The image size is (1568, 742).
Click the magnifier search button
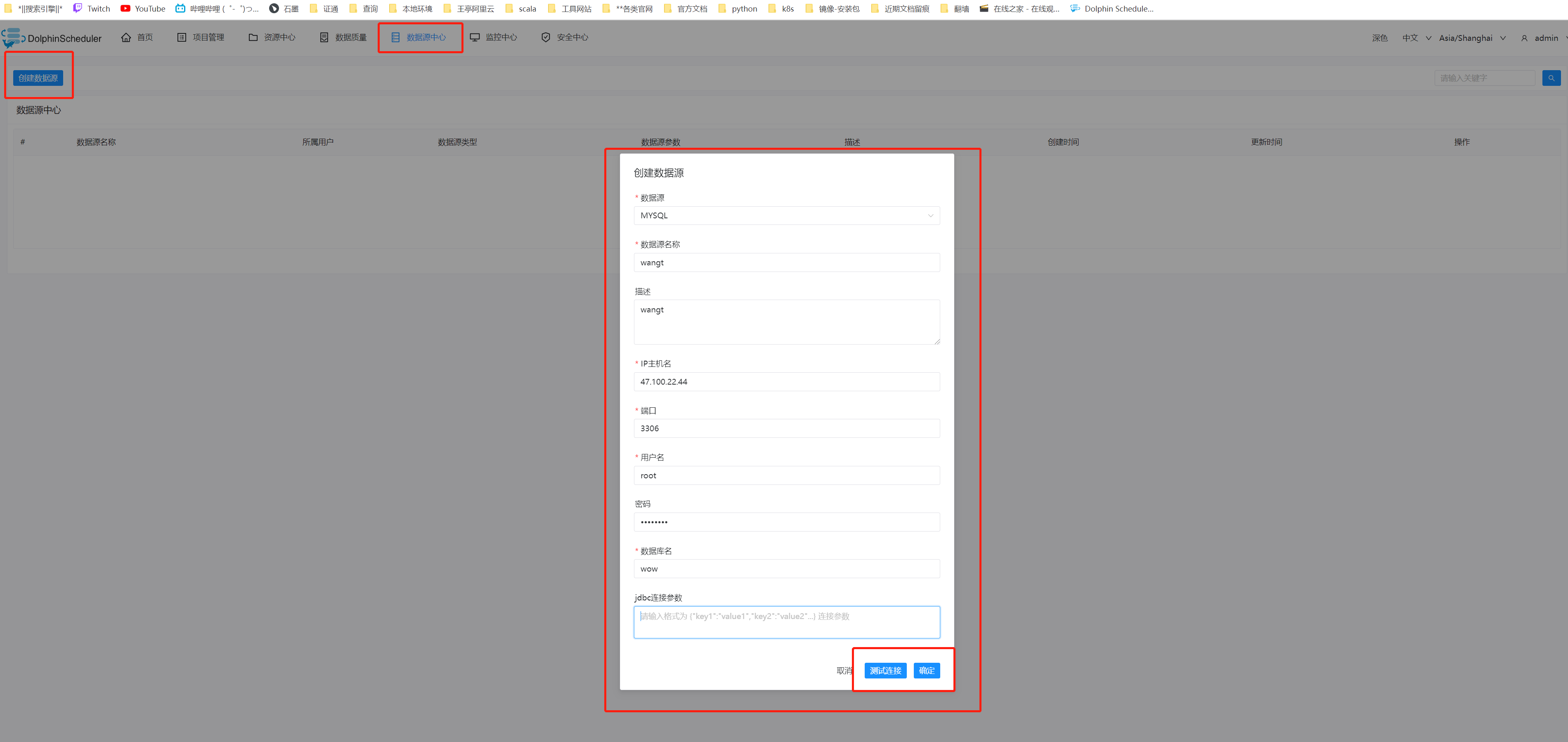coord(1551,78)
